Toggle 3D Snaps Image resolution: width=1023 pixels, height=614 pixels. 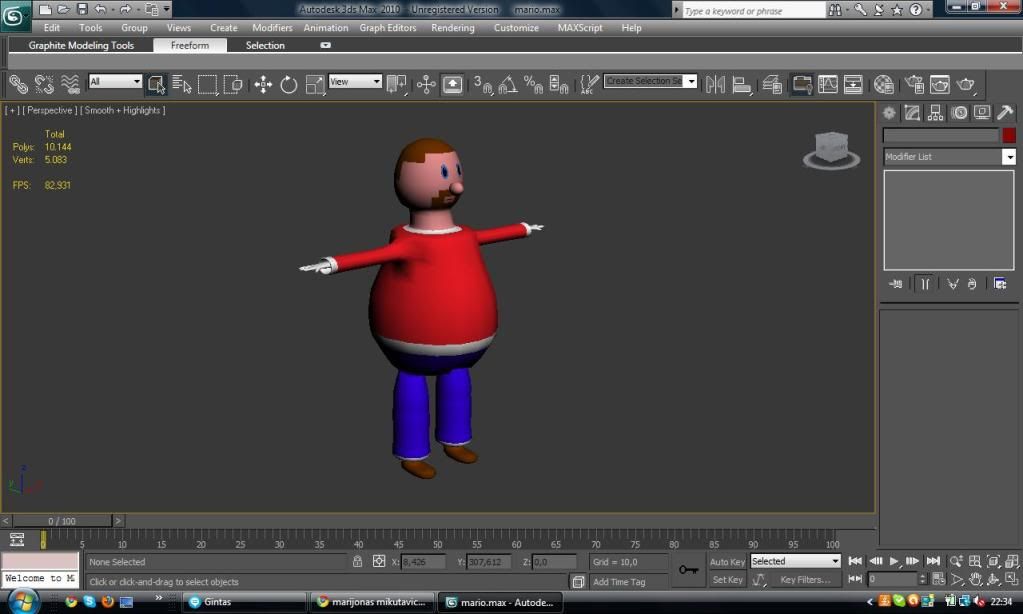click(483, 84)
